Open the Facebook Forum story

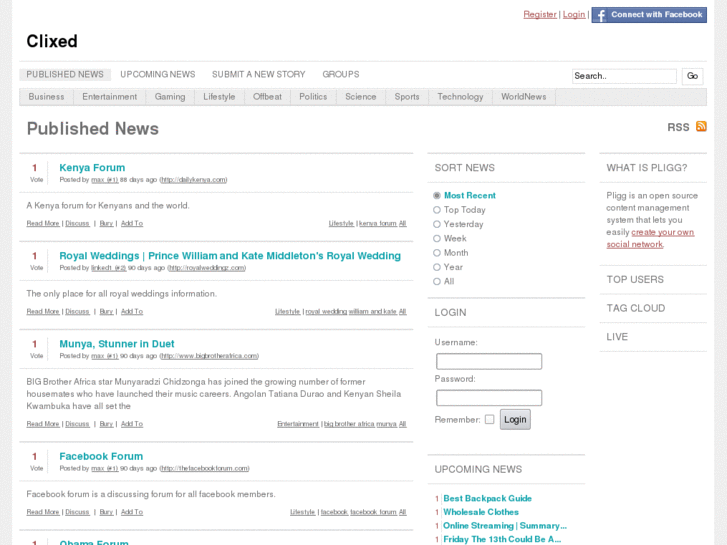point(101,456)
